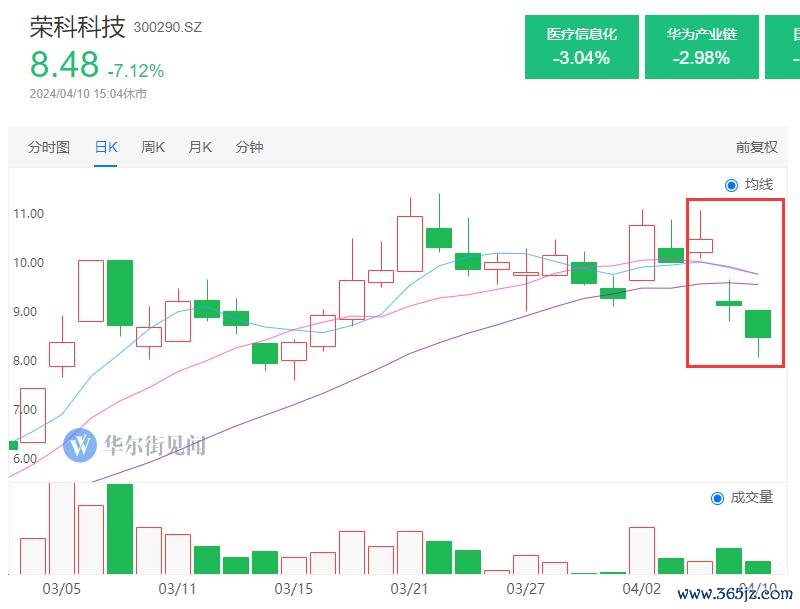Switch to 分钟 tab
800x609 pixels.
pos(249,147)
